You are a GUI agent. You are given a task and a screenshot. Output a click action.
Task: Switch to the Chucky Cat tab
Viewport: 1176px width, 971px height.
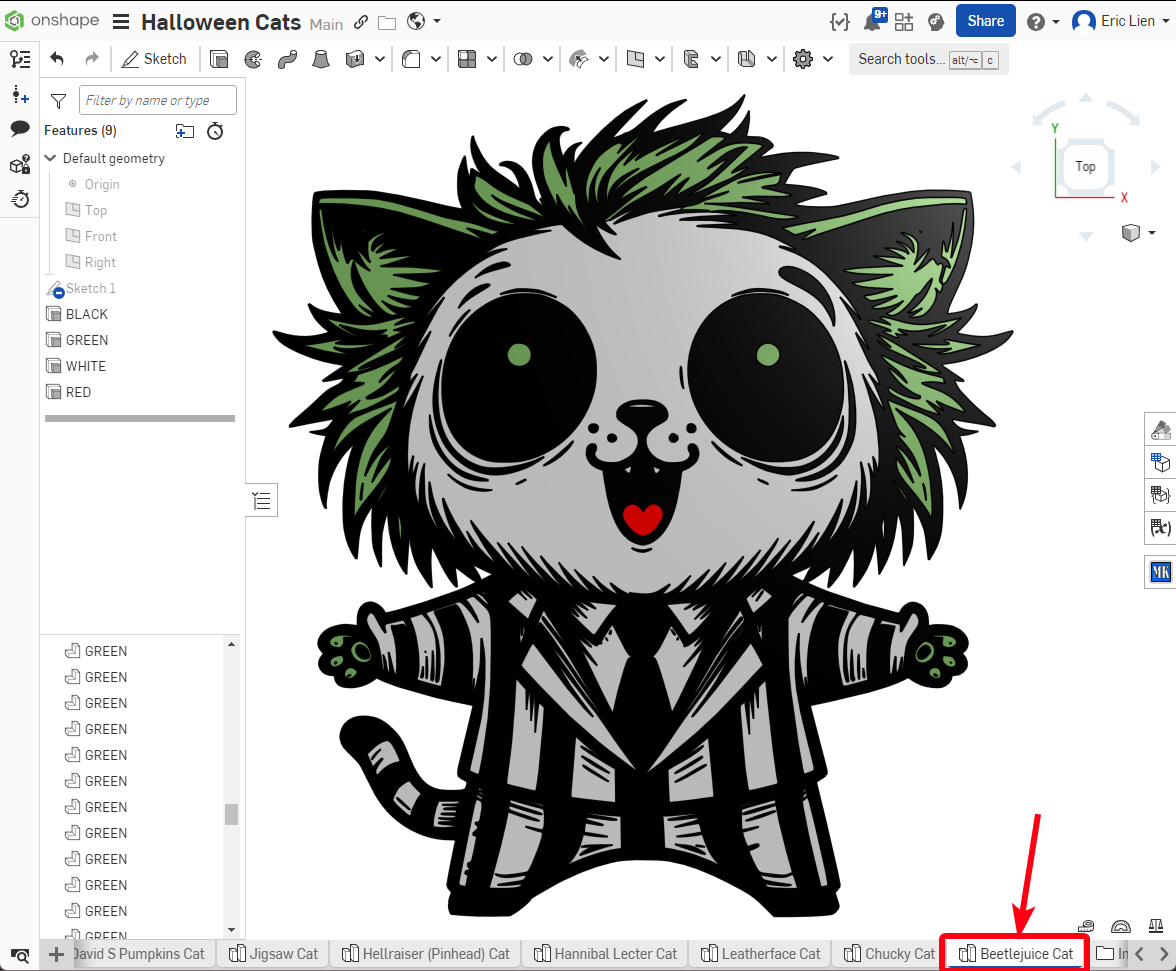tap(890, 954)
